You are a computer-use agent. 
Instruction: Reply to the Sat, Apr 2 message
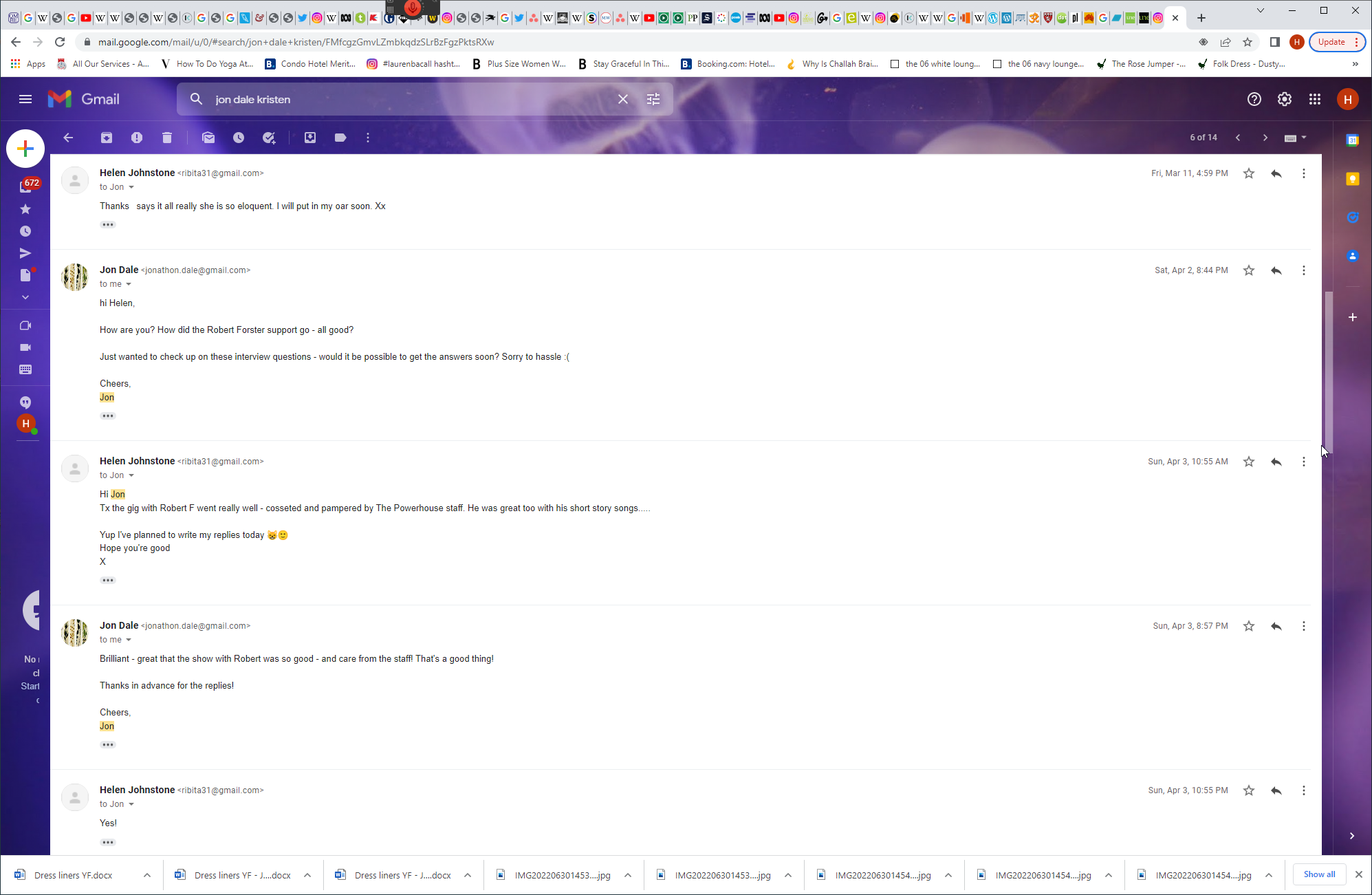tap(1276, 270)
